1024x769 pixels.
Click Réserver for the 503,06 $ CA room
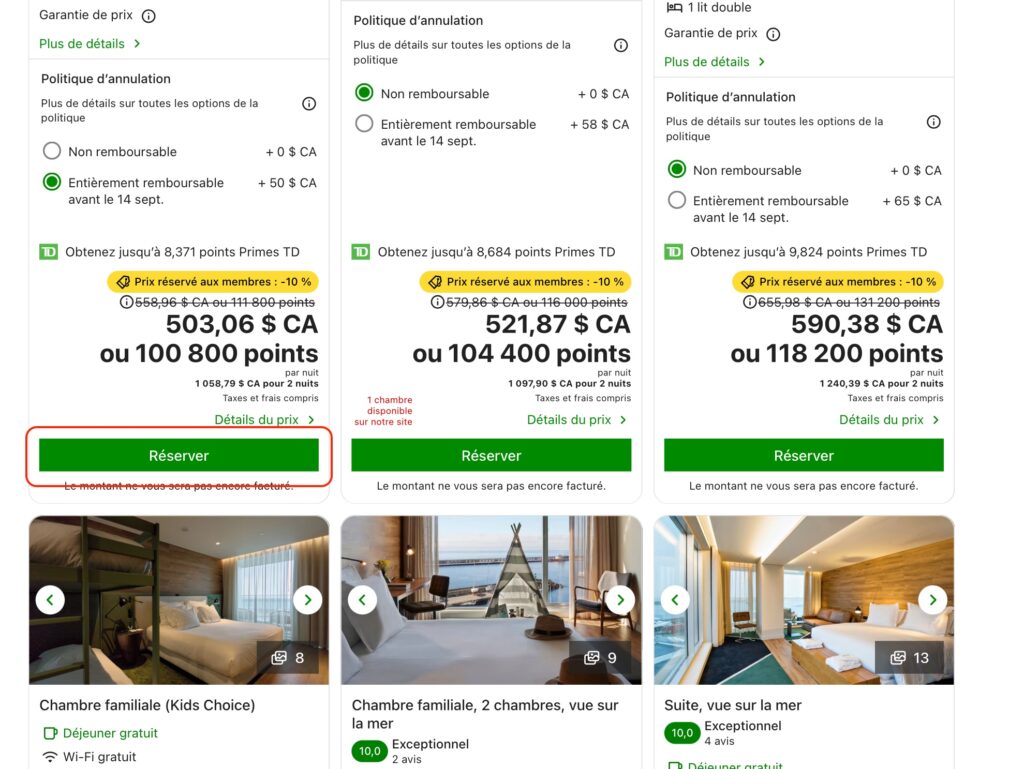[x=179, y=455]
